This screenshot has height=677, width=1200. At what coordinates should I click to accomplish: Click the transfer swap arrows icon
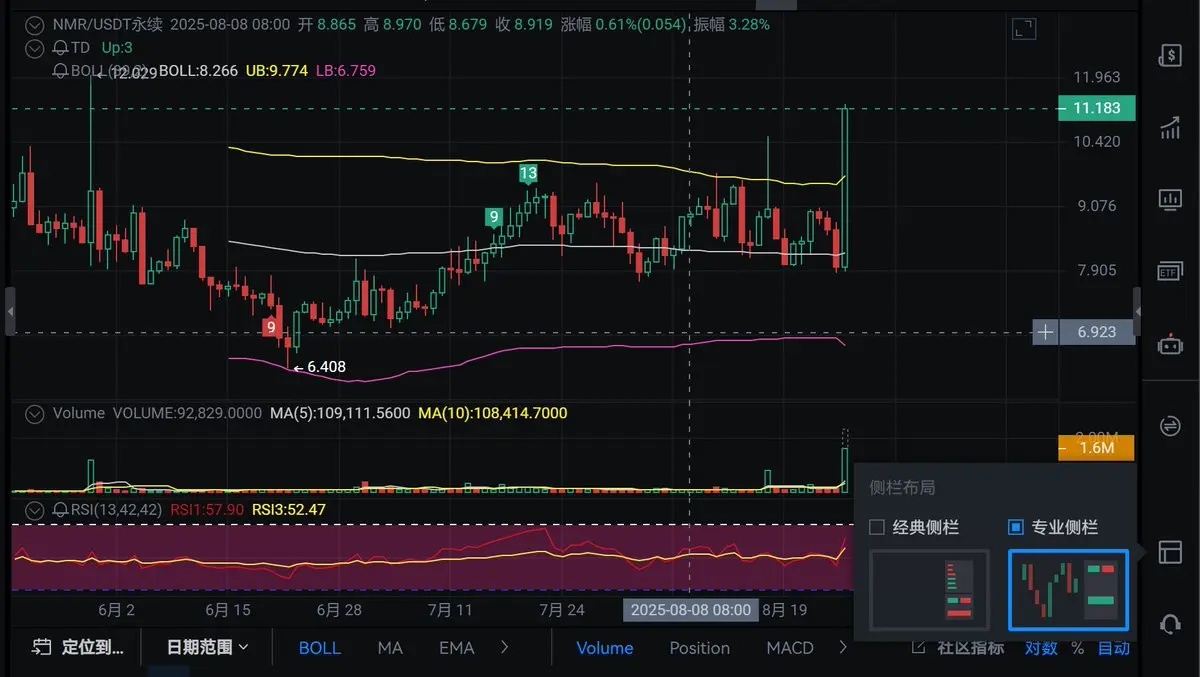coord(1169,425)
